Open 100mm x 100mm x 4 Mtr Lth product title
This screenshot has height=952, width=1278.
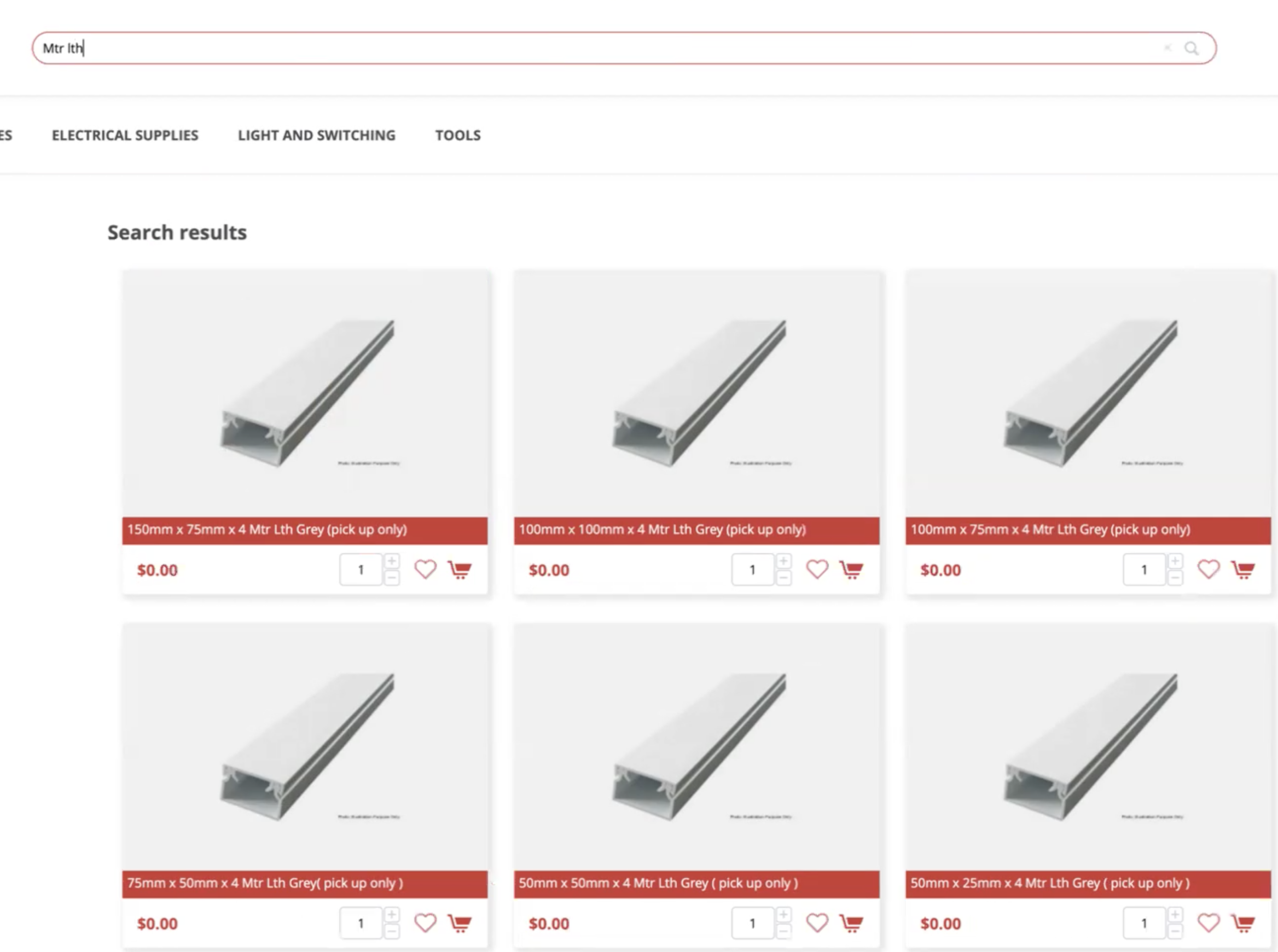[x=663, y=530]
